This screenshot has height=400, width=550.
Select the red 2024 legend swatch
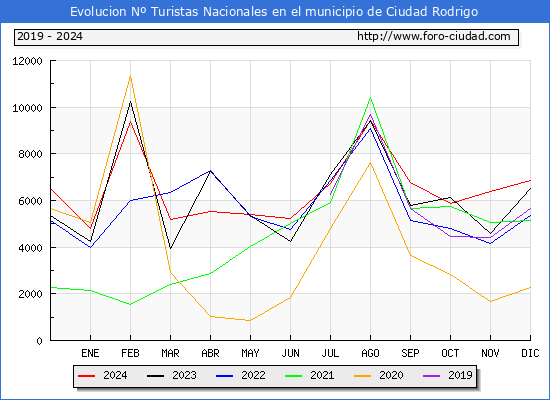pyautogui.click(x=86, y=376)
